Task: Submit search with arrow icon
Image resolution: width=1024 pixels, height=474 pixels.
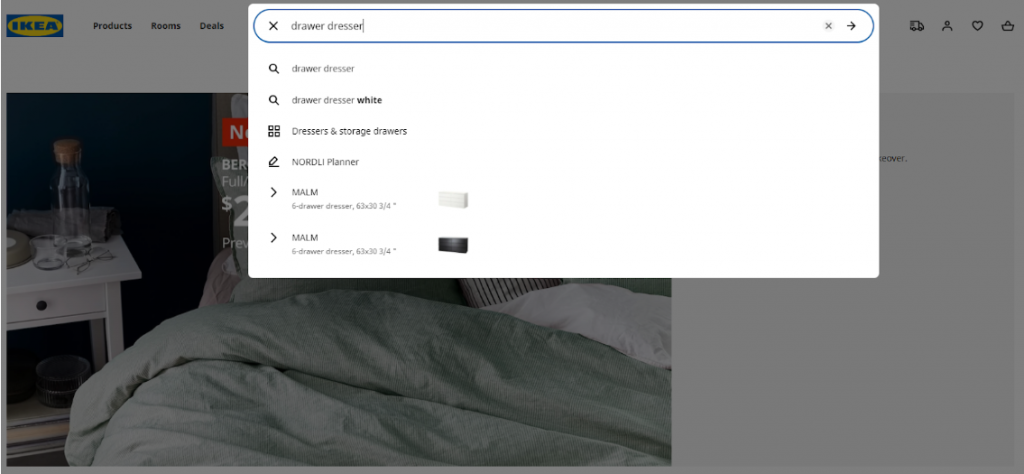Action: [851, 26]
